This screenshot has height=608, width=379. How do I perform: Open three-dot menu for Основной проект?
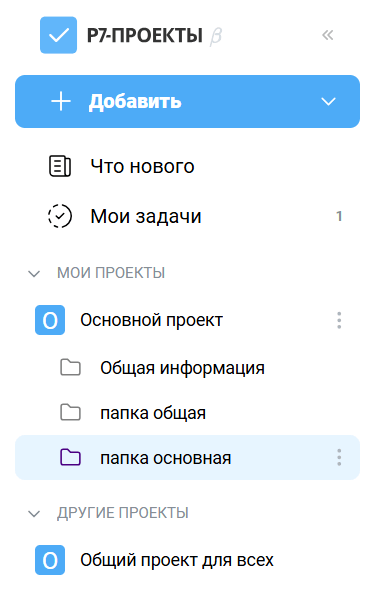pos(339,320)
